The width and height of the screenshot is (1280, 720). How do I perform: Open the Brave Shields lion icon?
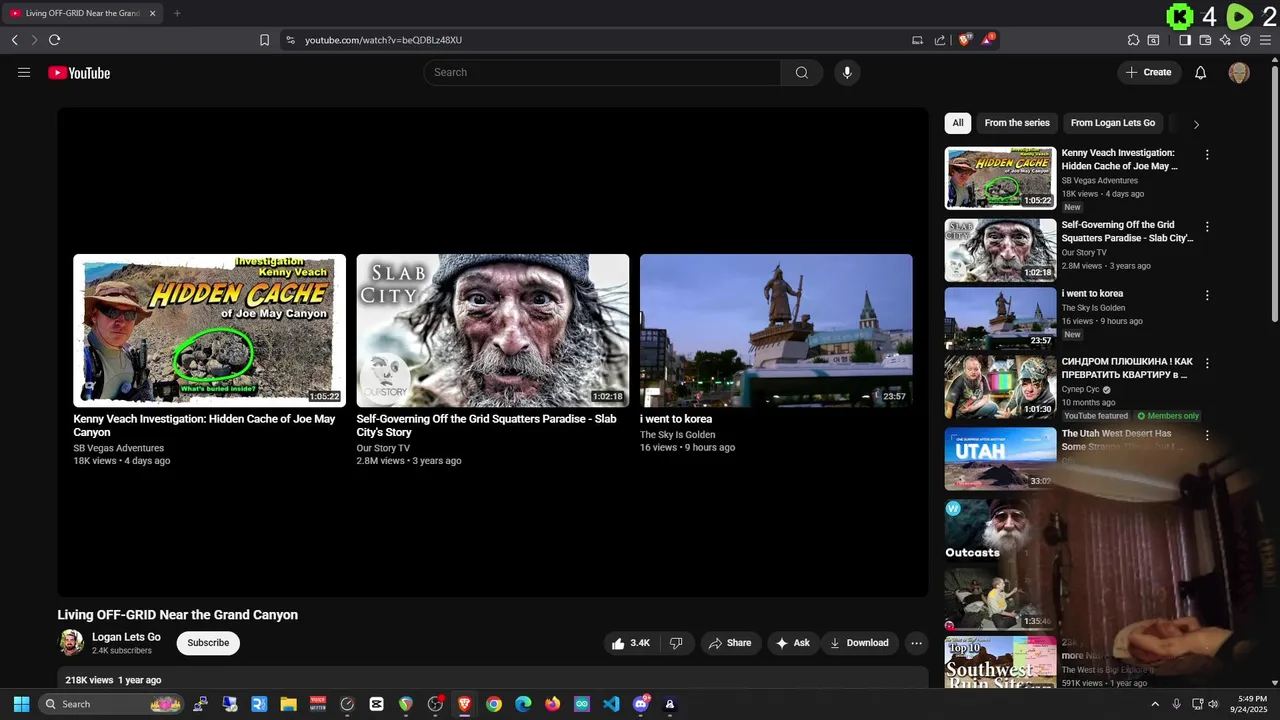click(x=965, y=40)
